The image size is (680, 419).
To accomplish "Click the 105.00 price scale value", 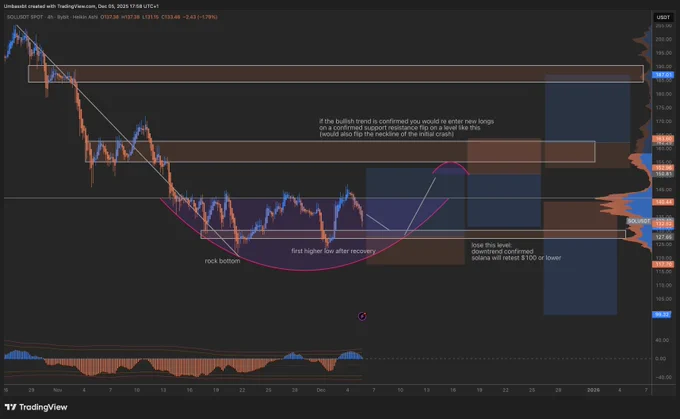I will [x=664, y=299].
